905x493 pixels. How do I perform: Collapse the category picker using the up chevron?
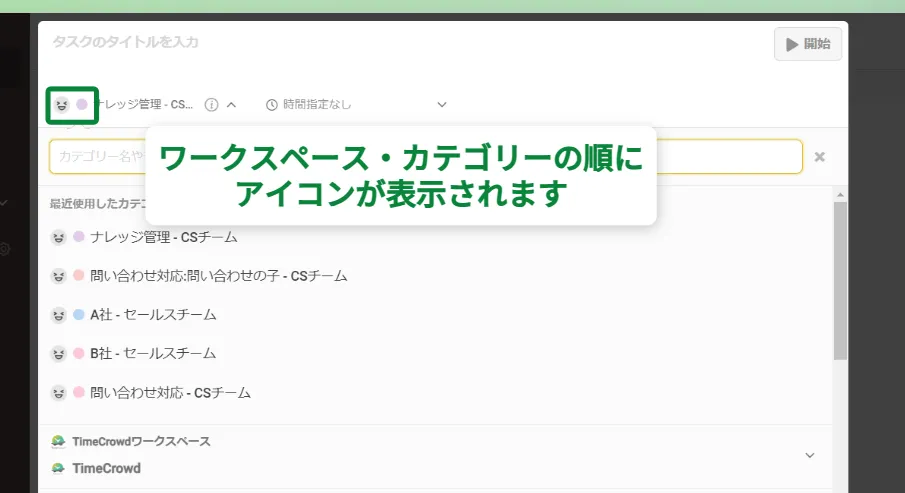231,104
